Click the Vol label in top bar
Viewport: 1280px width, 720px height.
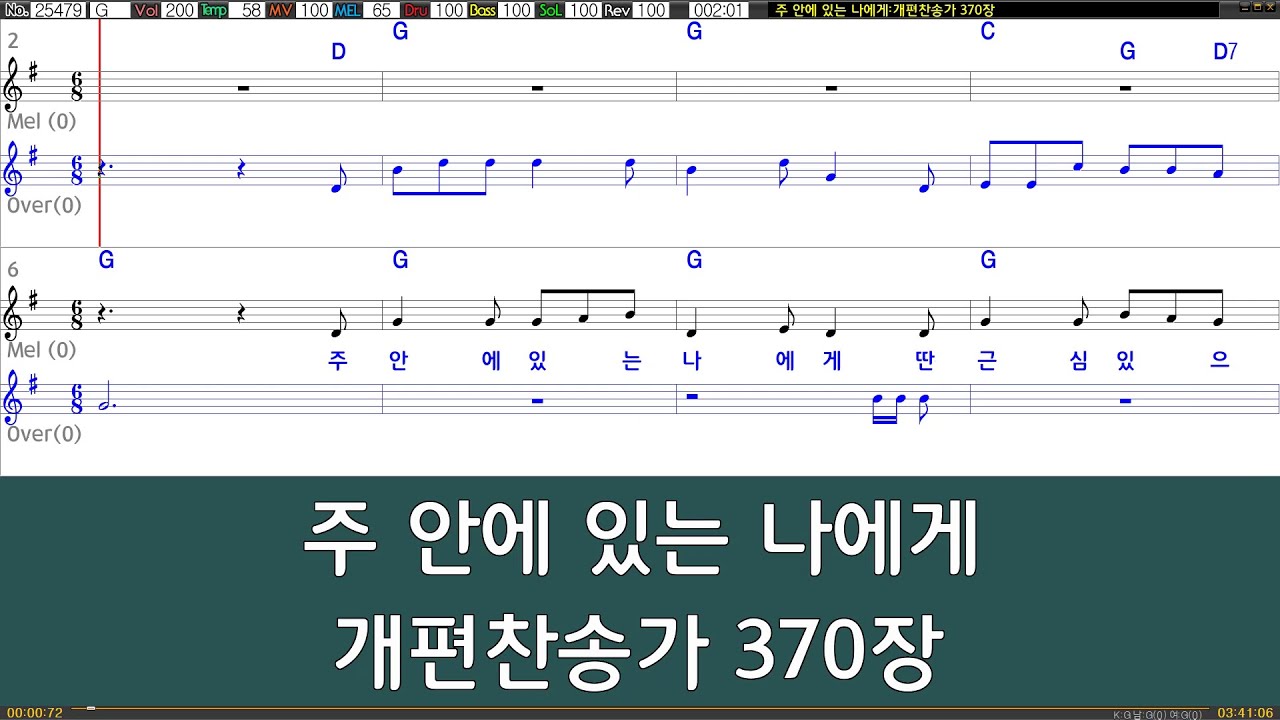coord(146,10)
